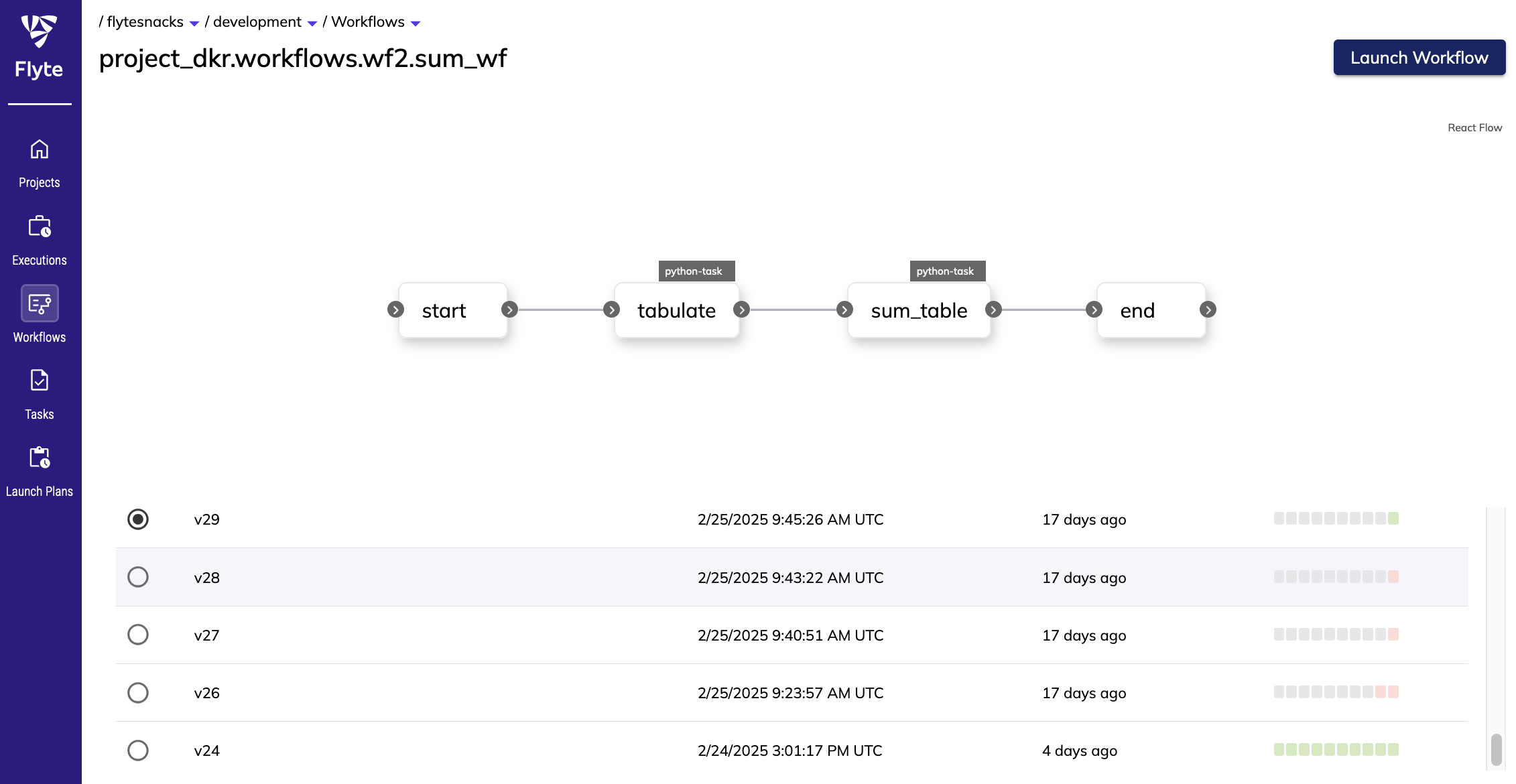
Task: Select the v26 version radio button
Action: pyautogui.click(x=138, y=692)
